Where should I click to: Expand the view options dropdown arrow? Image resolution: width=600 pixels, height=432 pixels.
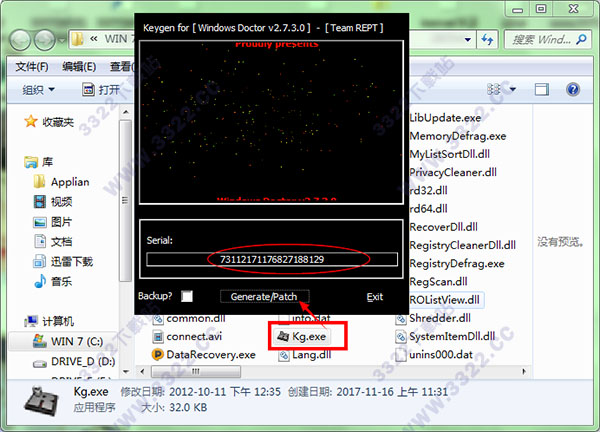point(513,90)
